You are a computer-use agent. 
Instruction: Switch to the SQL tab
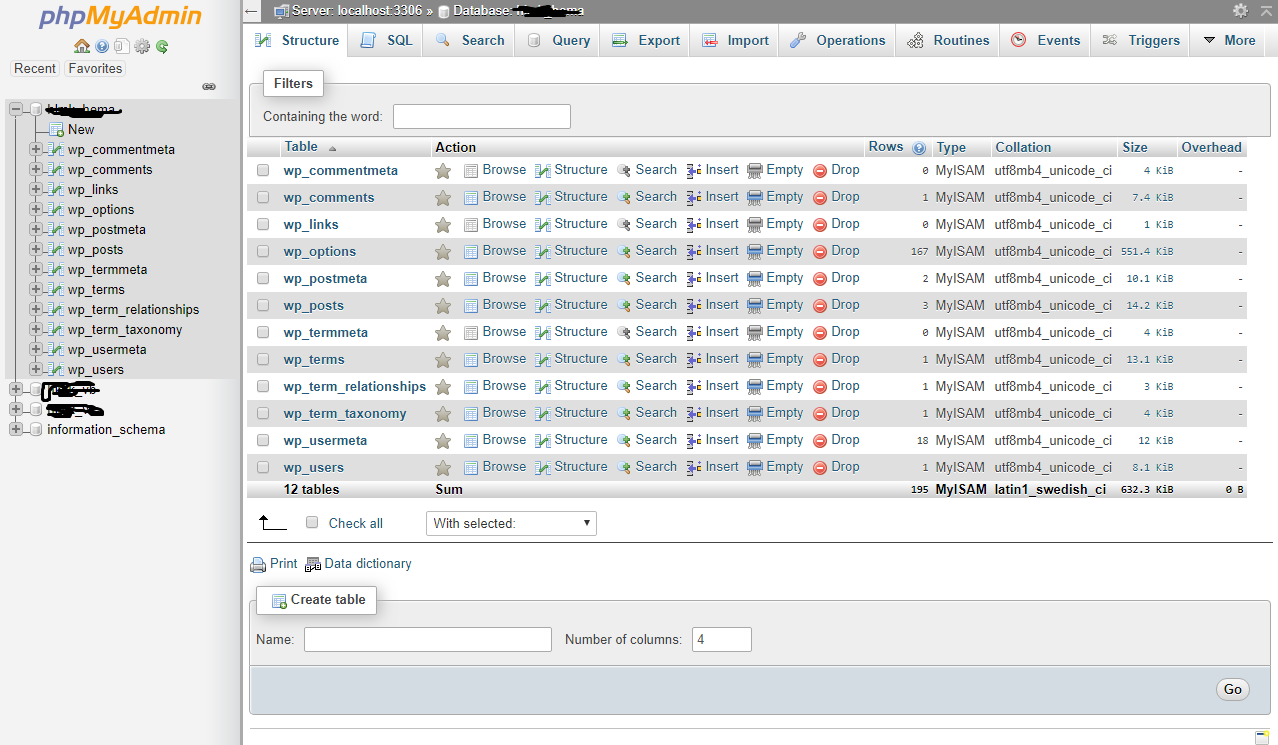[386, 41]
